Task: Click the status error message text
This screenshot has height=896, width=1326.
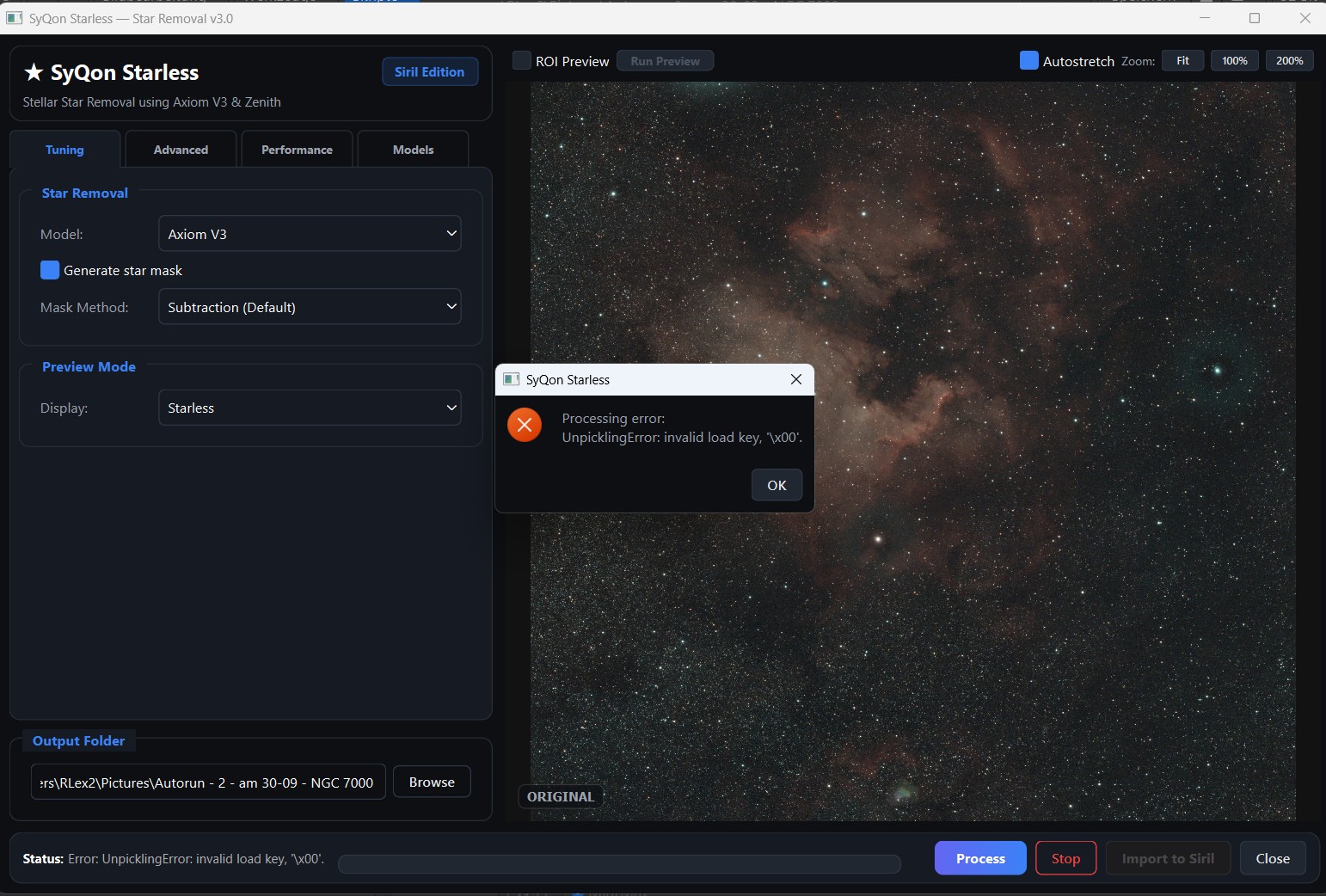Action: [x=196, y=858]
